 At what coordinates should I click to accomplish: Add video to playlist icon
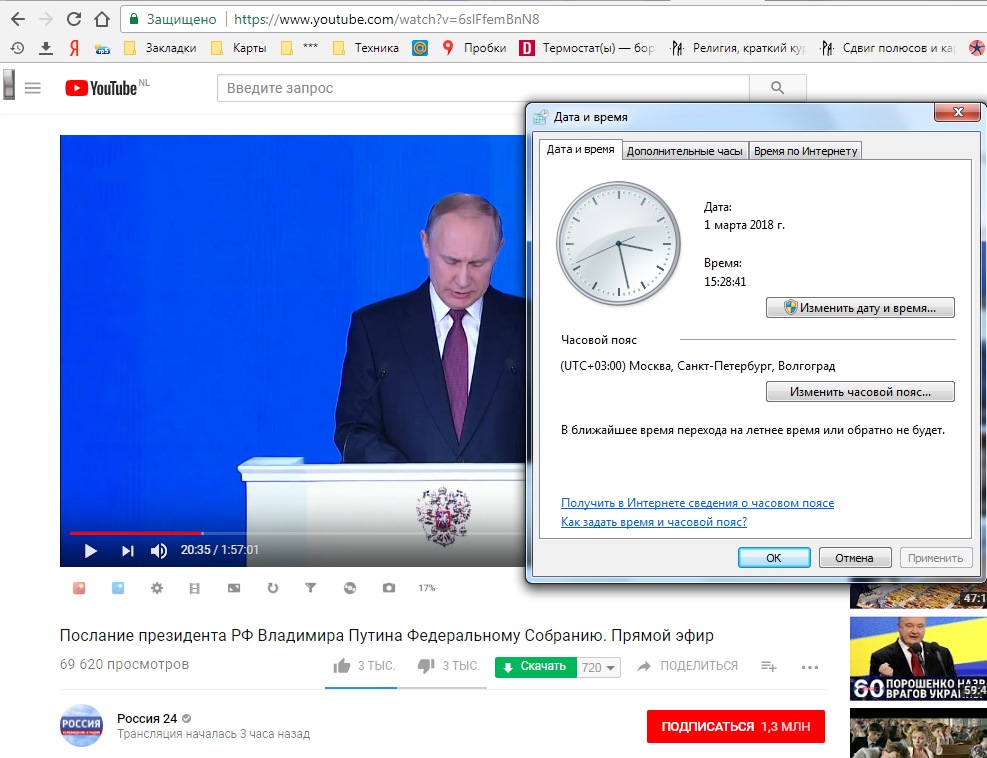tap(769, 666)
